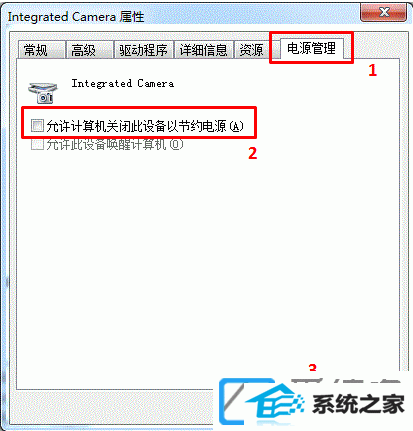The height and width of the screenshot is (431, 413).
Task: Click the red number 2 annotation
Action: pyautogui.click(x=253, y=153)
